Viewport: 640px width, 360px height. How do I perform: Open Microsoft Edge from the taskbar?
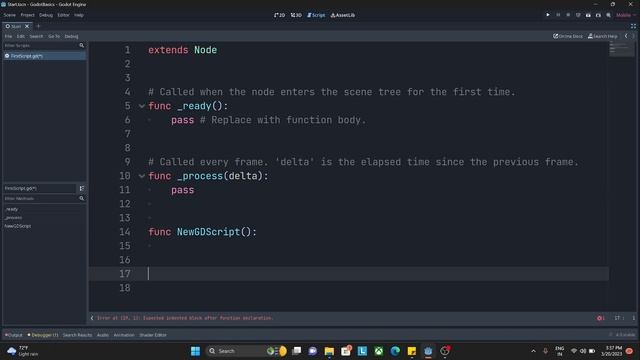395,351
